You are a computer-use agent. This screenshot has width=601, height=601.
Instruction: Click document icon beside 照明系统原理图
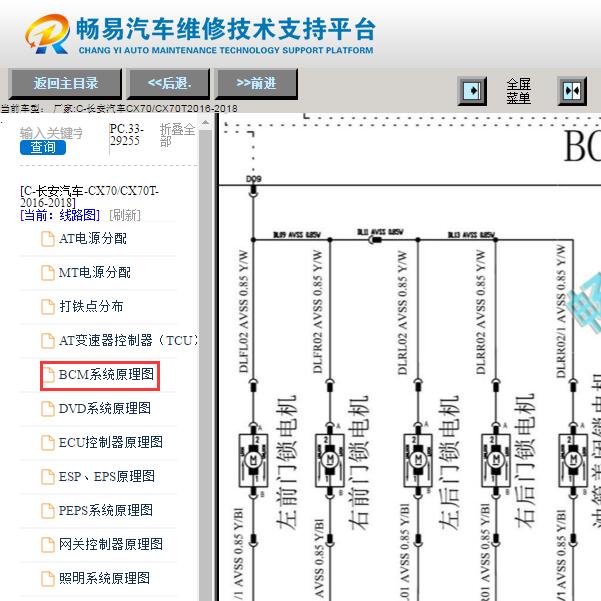48,579
